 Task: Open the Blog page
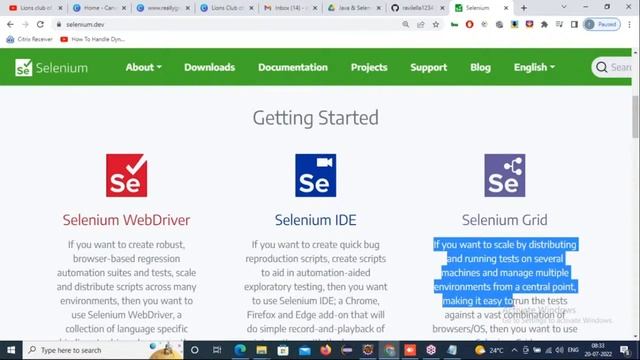point(480,67)
